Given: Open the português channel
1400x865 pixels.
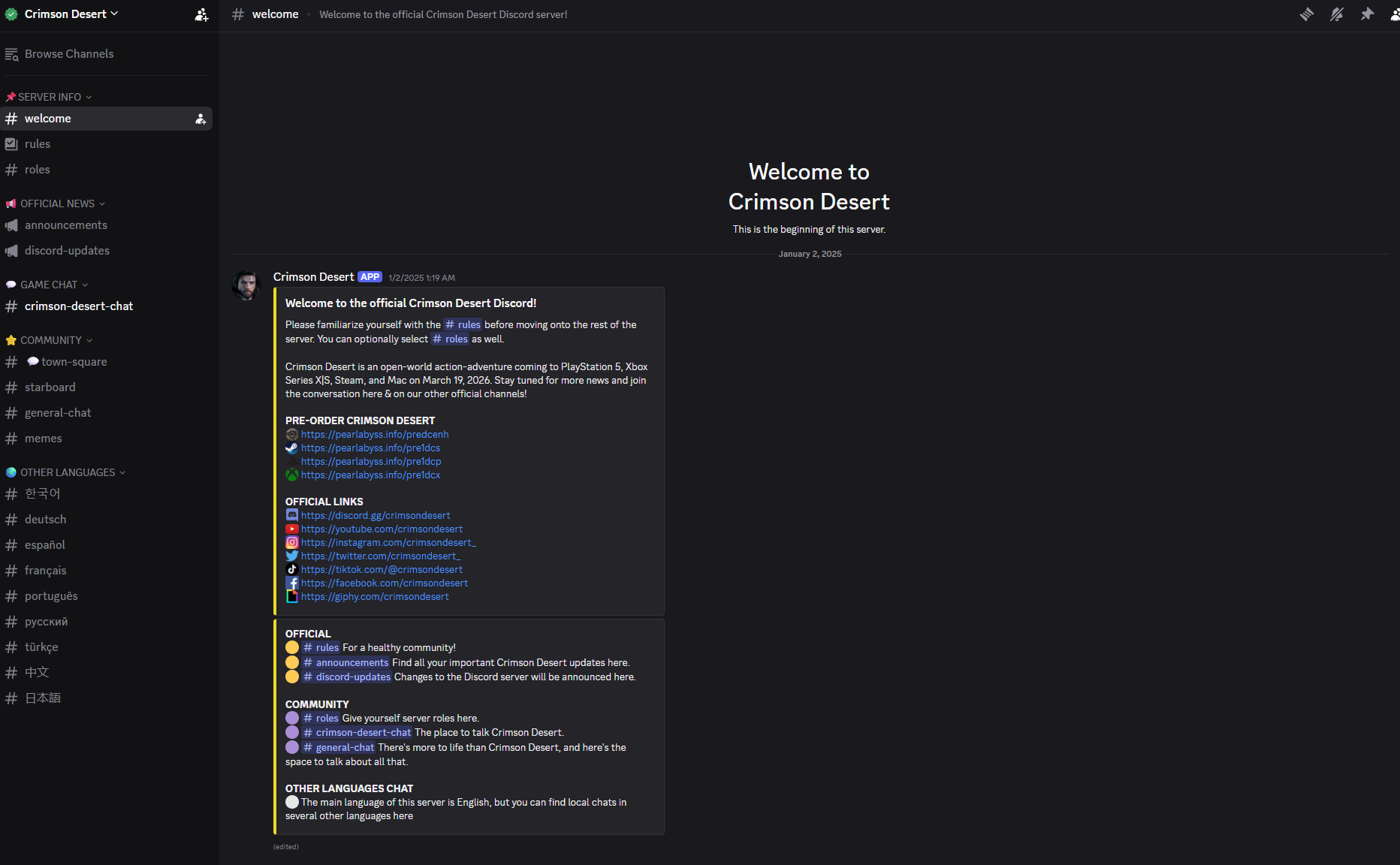Looking at the screenshot, I should (x=107, y=596).
